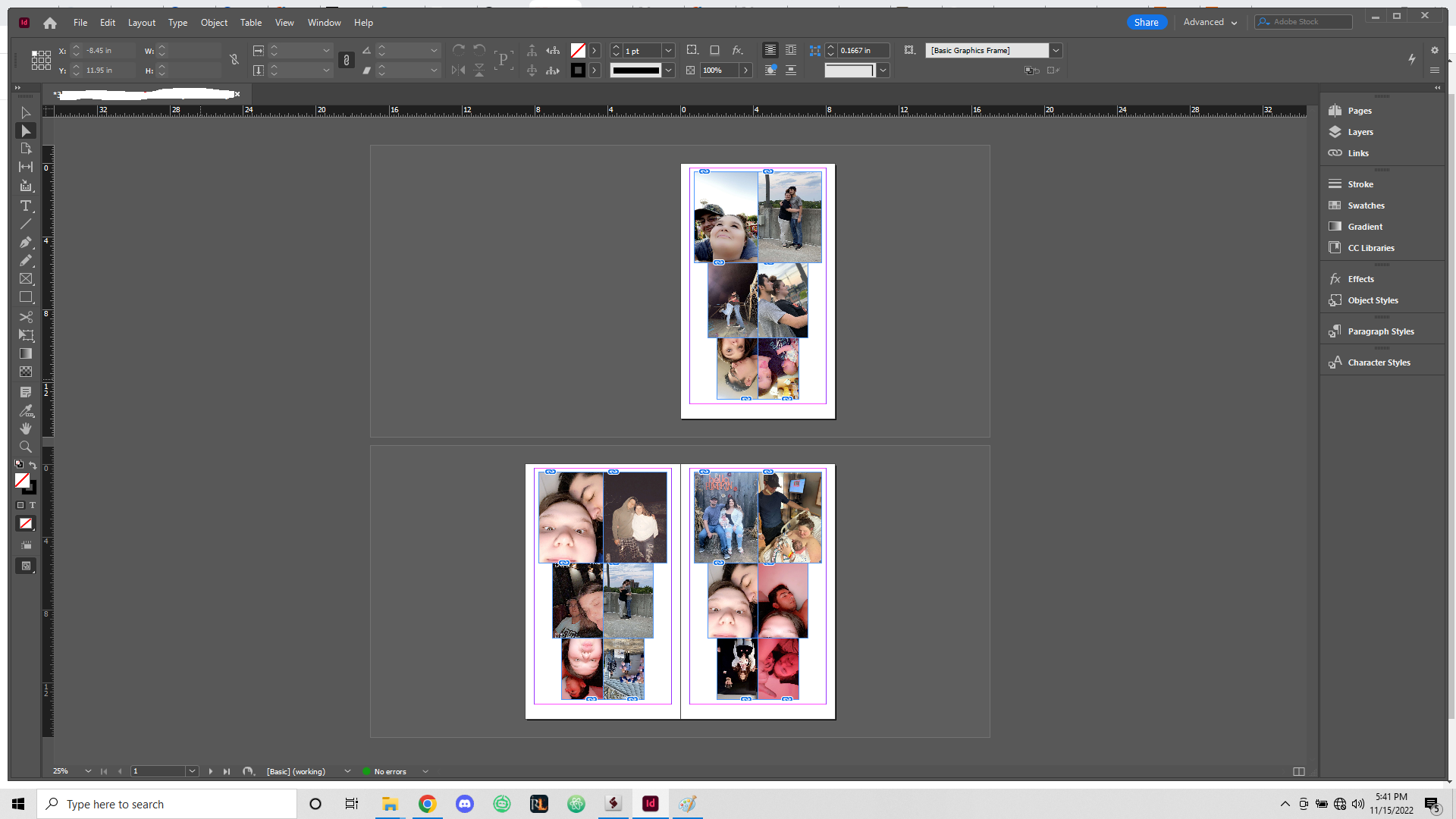Select the Zoom tool
The width and height of the screenshot is (1456, 819).
point(26,447)
